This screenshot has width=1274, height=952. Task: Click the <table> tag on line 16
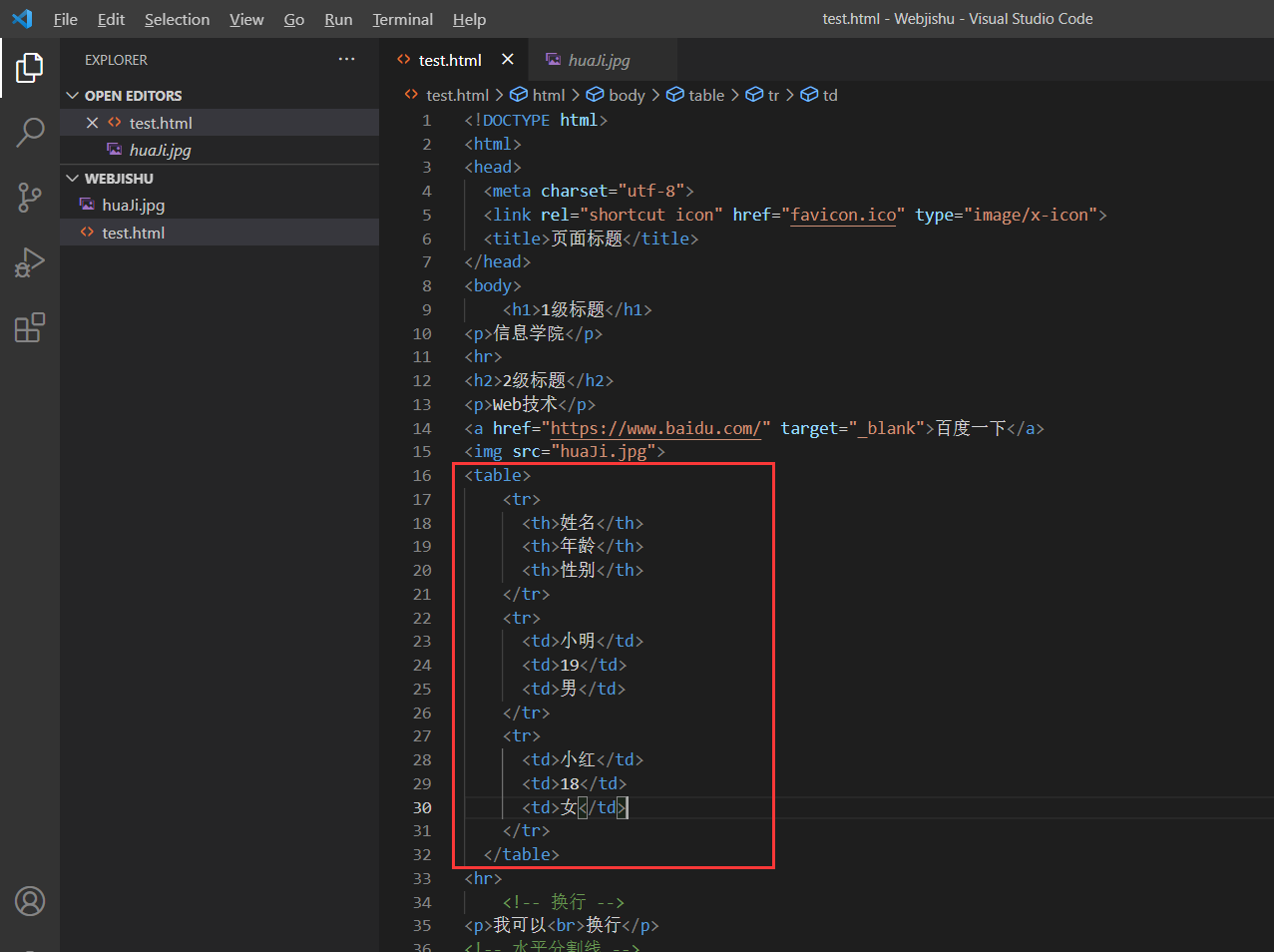(x=498, y=475)
